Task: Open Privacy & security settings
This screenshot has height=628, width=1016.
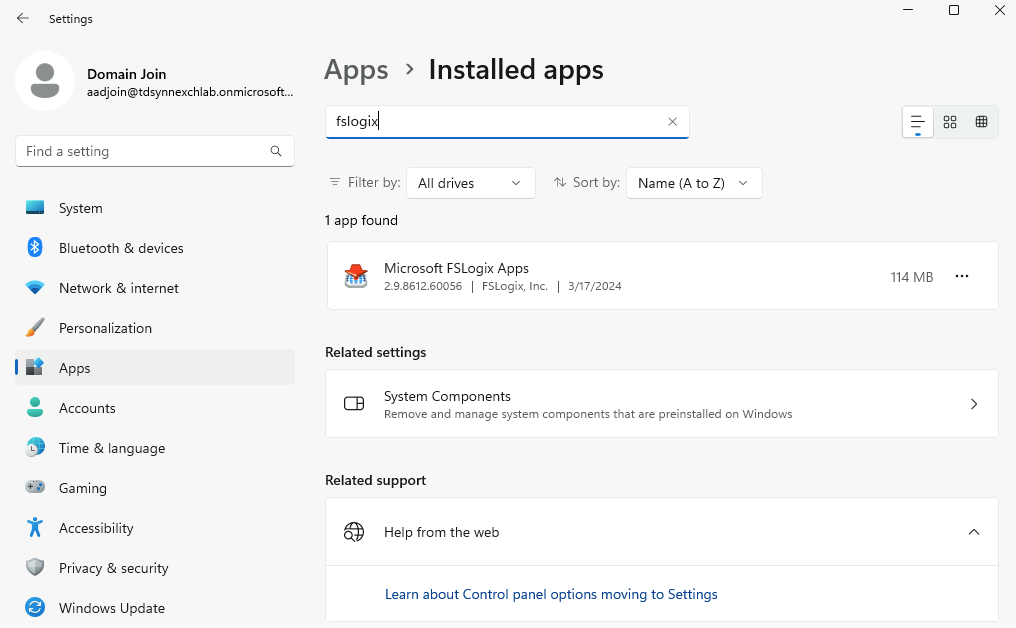Action: pyautogui.click(x=155, y=568)
